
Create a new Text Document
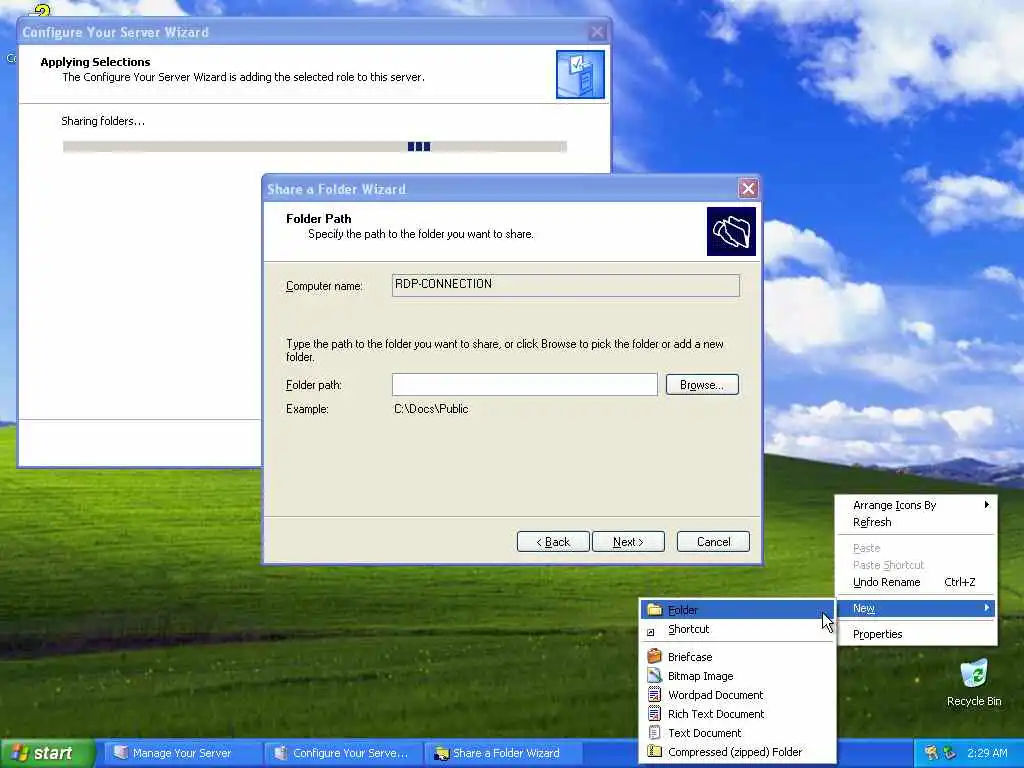pos(737,733)
